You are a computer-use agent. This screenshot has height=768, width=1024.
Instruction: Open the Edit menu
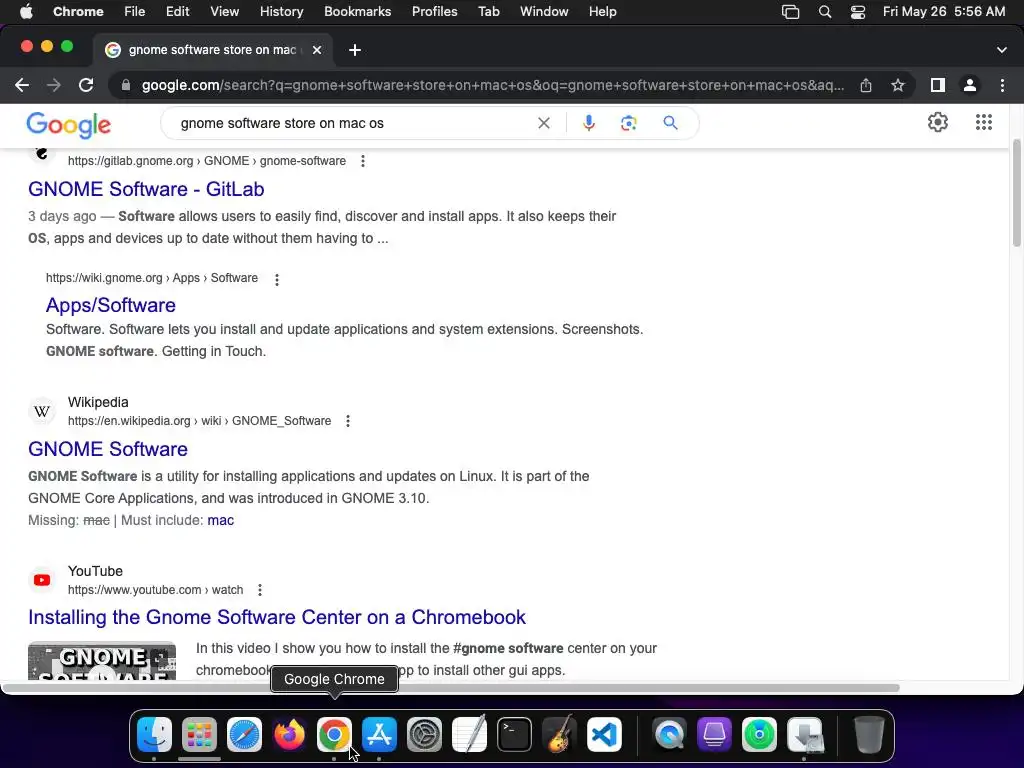click(177, 12)
